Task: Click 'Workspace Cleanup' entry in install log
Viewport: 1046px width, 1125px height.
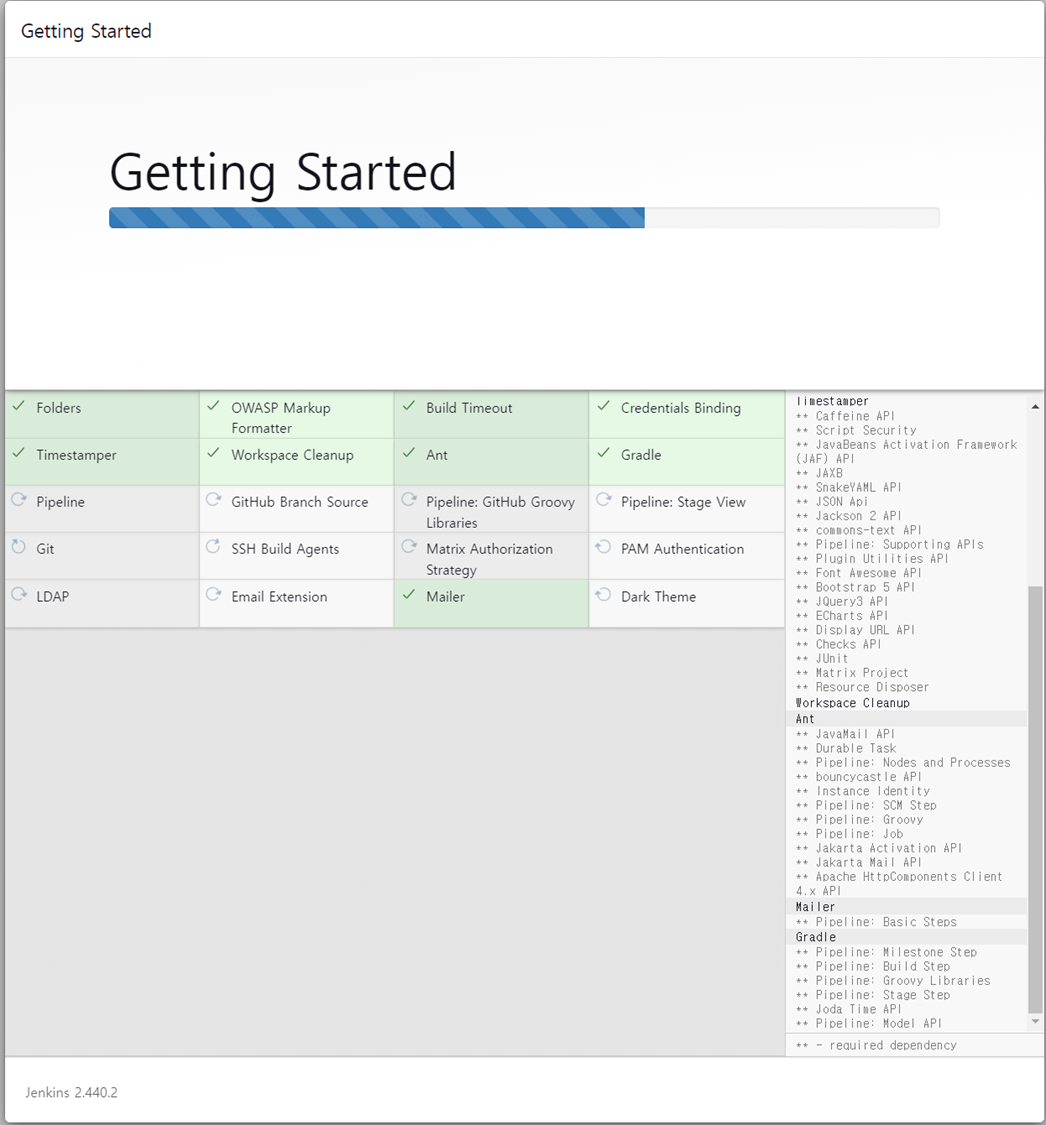Action: coord(852,703)
